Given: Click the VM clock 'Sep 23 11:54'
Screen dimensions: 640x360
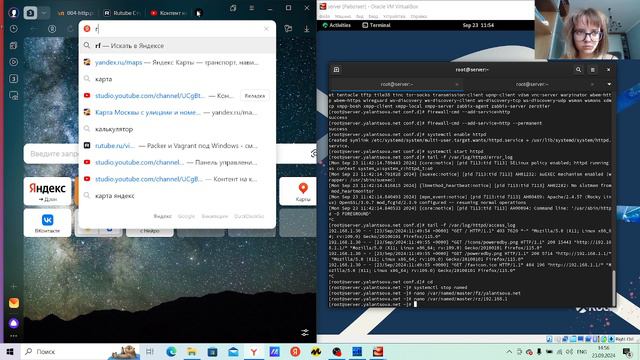Looking at the screenshot, I should pyautogui.click(x=478, y=25).
